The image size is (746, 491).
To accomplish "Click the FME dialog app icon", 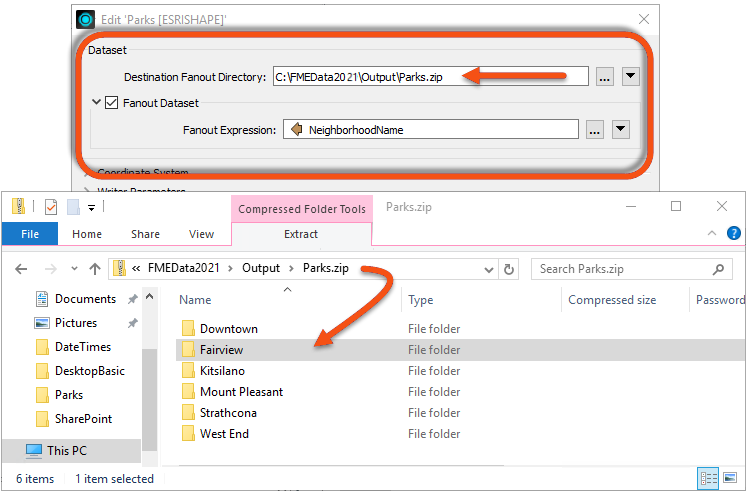I will click(85, 20).
